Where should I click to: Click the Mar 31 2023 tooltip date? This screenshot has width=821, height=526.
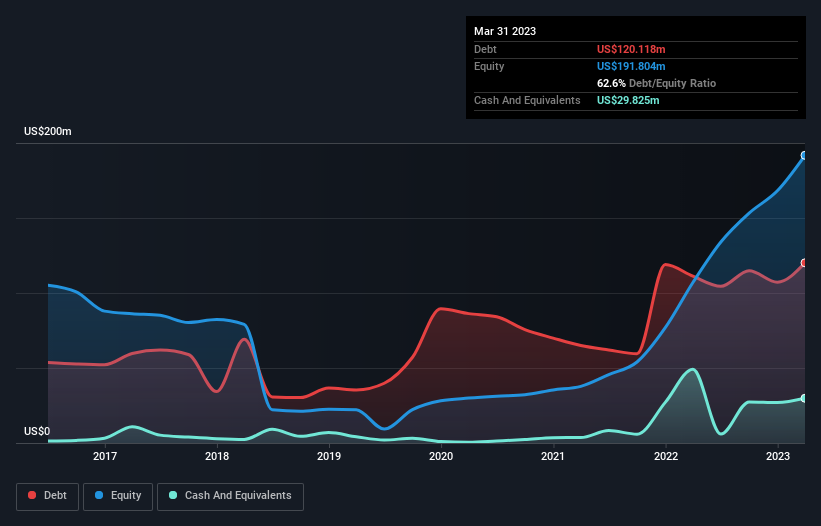coord(505,31)
